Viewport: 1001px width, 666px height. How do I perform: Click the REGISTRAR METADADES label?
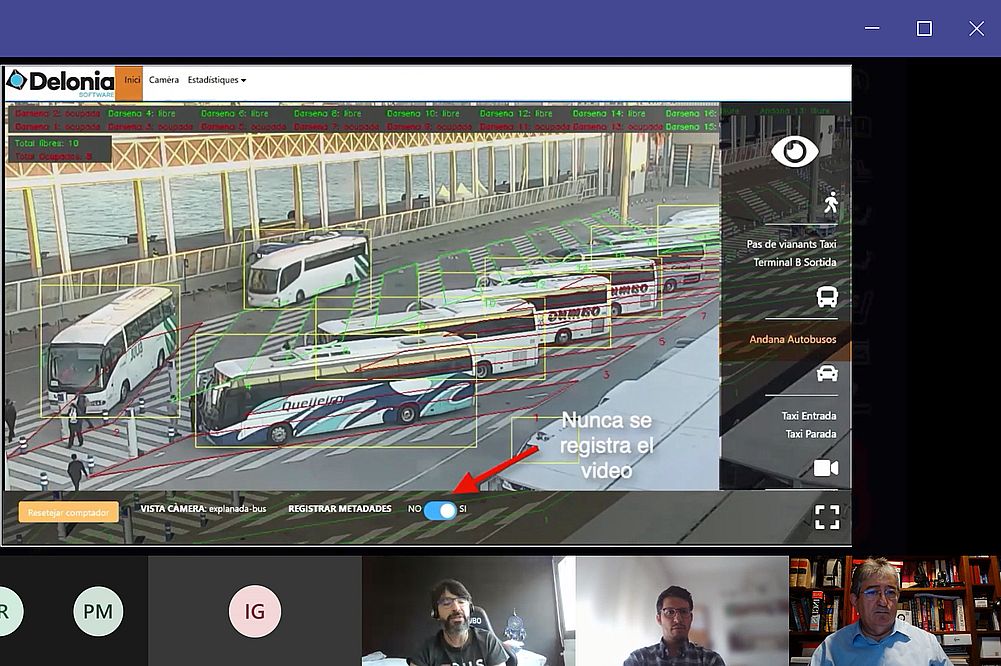340,509
